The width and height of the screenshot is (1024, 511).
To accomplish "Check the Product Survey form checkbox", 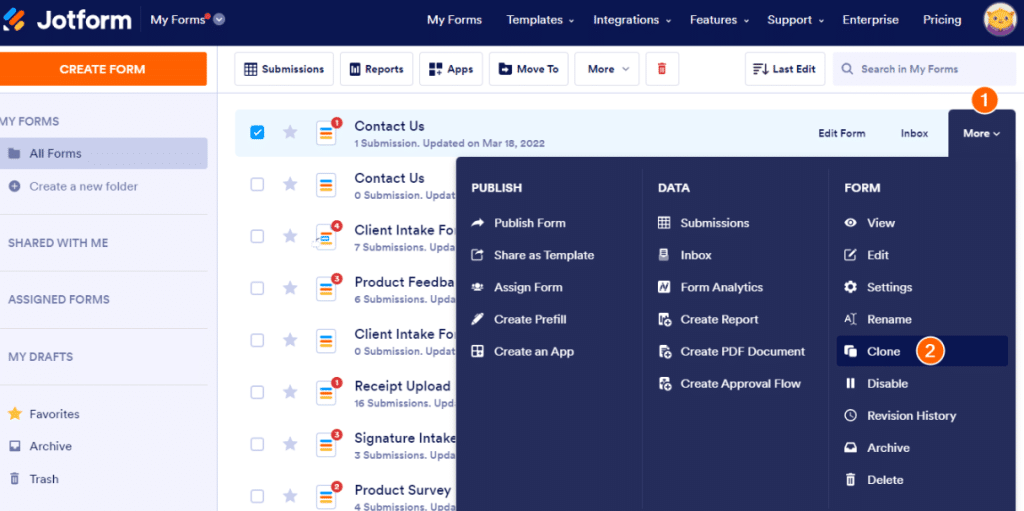I will 257,496.
